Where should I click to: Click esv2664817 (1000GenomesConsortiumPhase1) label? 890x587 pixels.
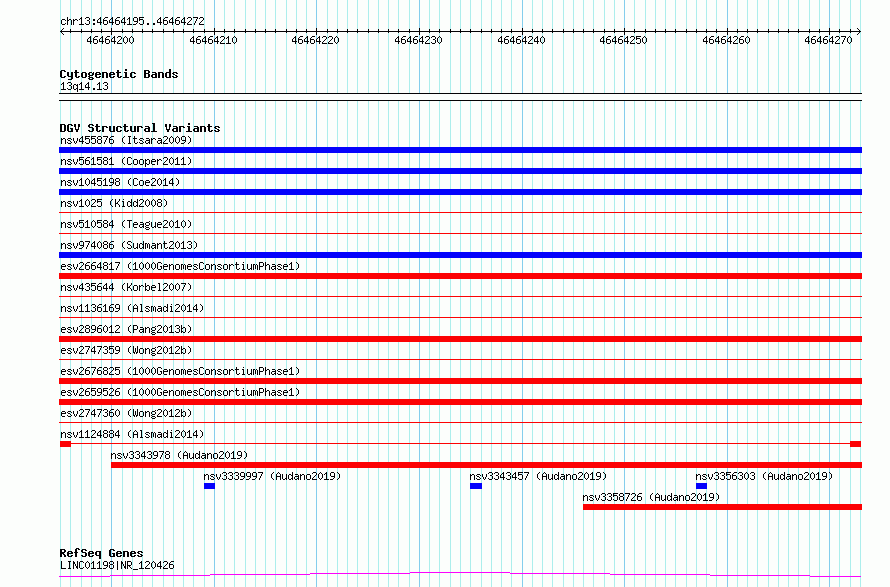(180, 266)
